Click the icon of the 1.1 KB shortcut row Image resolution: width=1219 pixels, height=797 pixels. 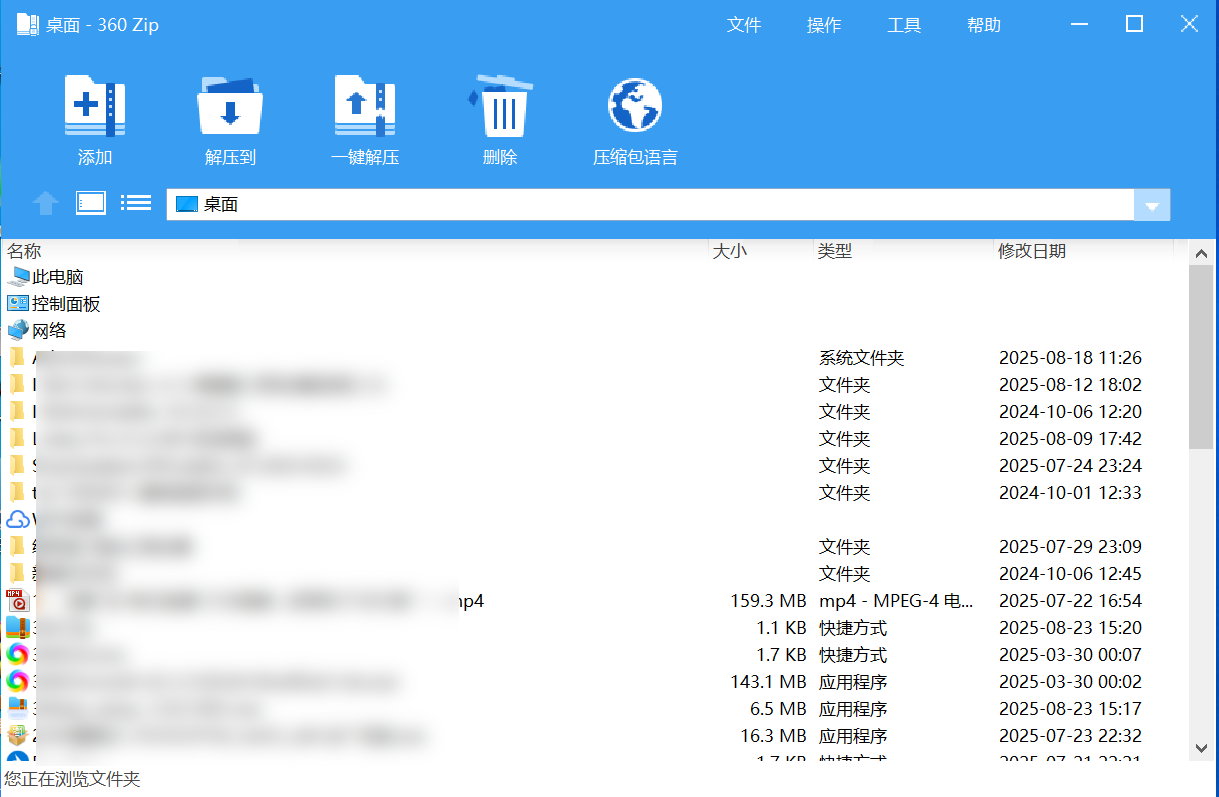[18, 628]
